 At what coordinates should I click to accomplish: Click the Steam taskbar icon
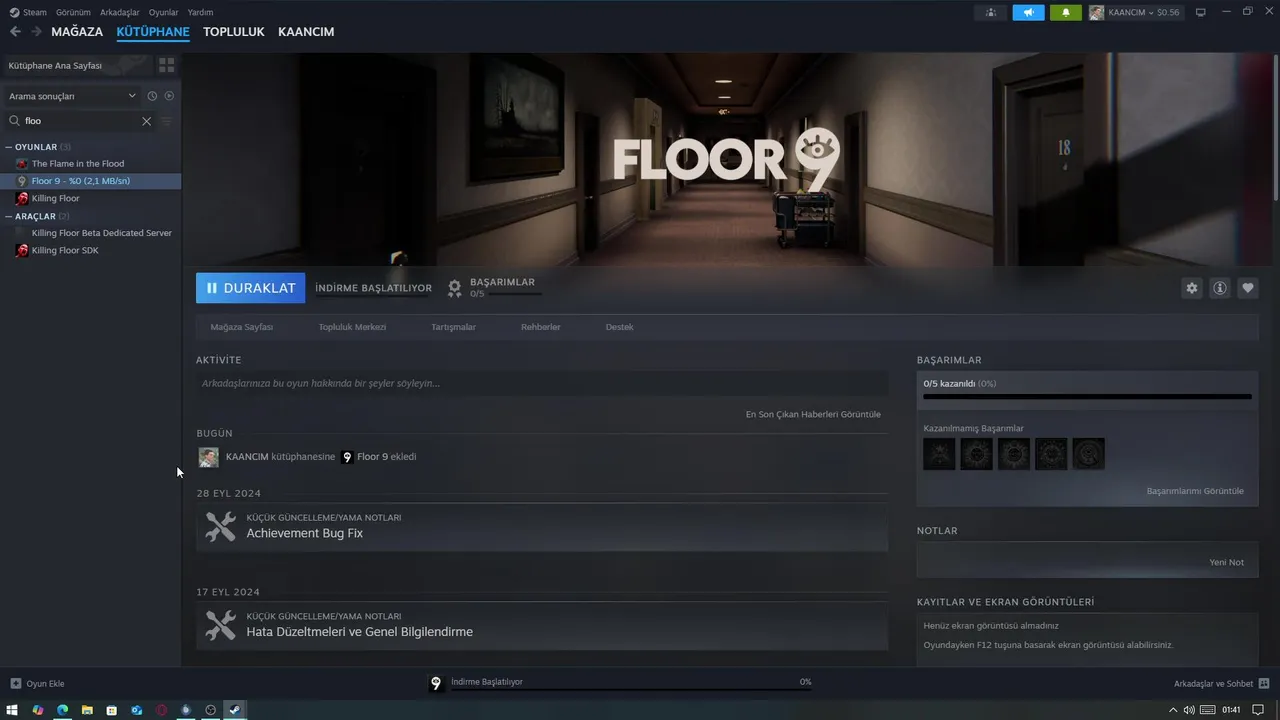point(234,710)
